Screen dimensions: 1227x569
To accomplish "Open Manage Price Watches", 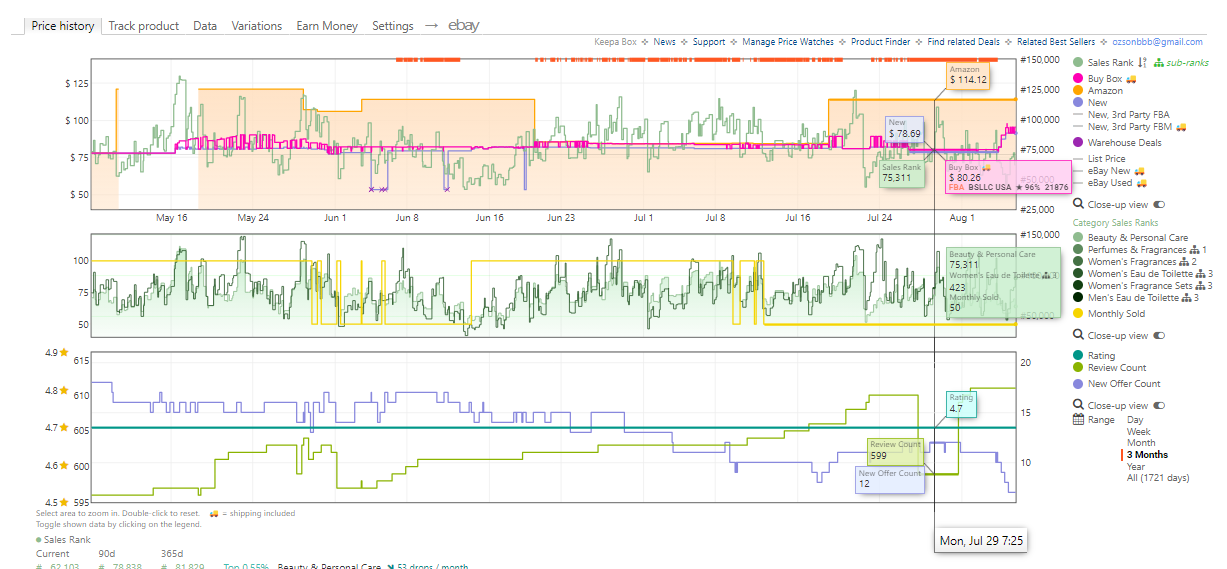I will pyautogui.click(x=788, y=42).
